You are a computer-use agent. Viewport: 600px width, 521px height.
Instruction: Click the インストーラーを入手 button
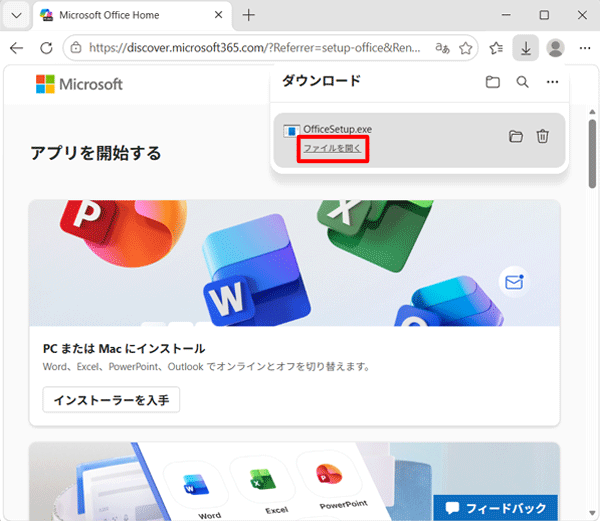(x=111, y=400)
